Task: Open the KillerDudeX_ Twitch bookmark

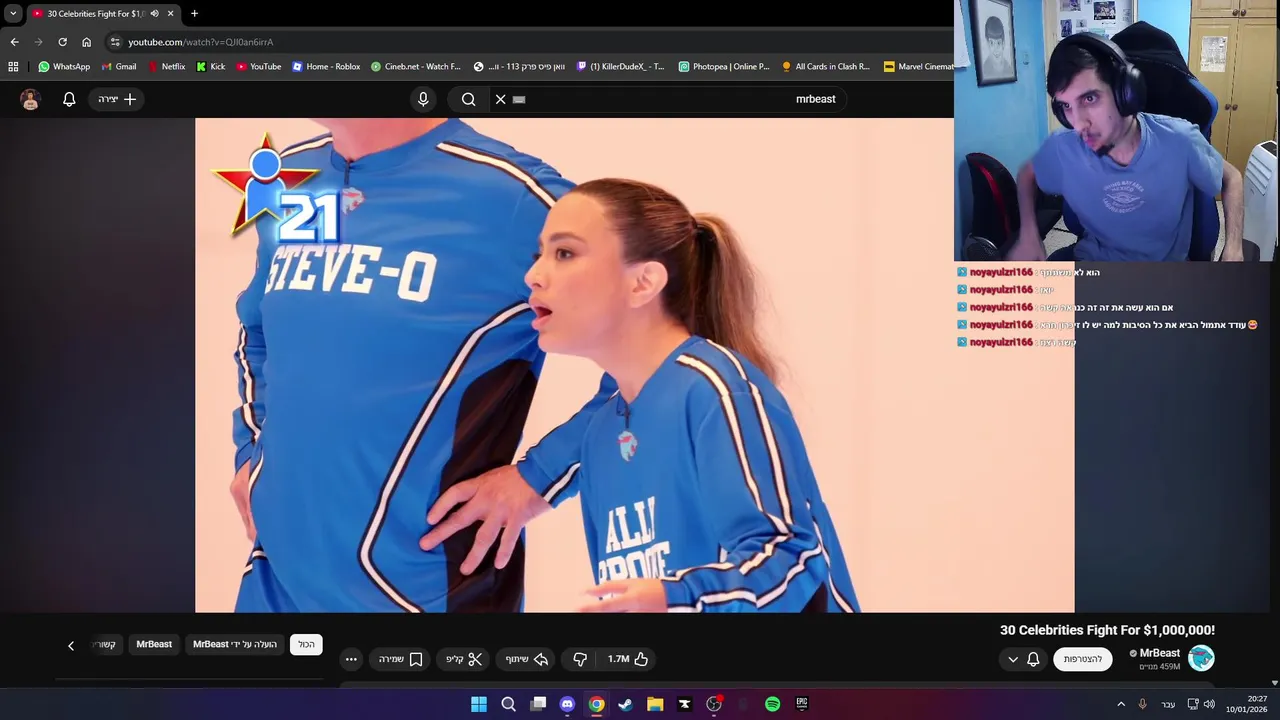Action: [620, 67]
